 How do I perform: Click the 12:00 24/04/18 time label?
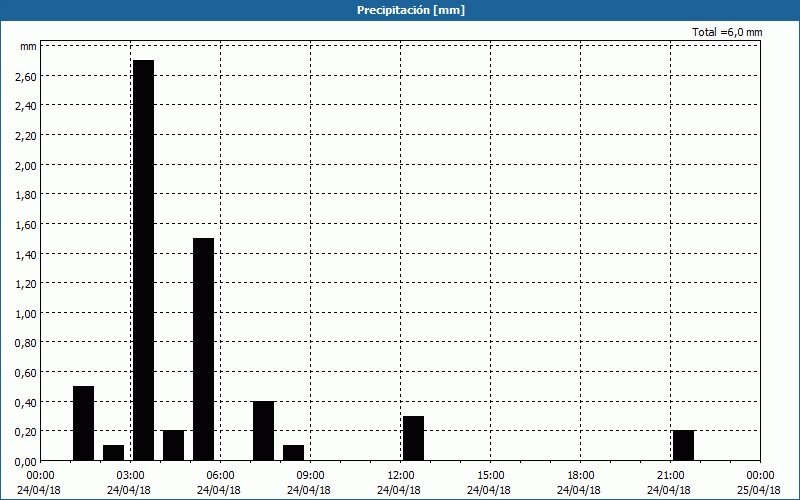pos(399,483)
